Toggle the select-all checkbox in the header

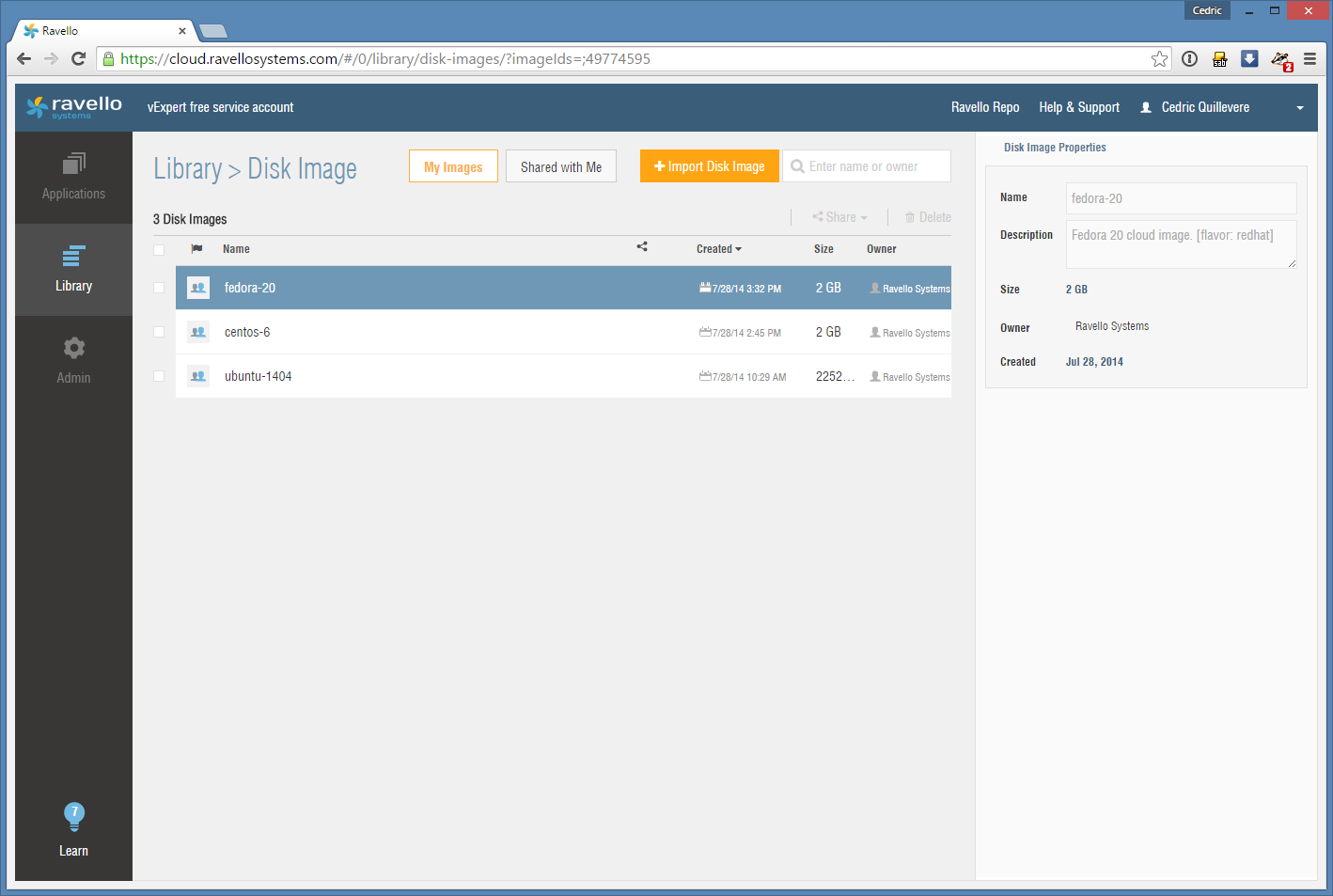(x=159, y=249)
